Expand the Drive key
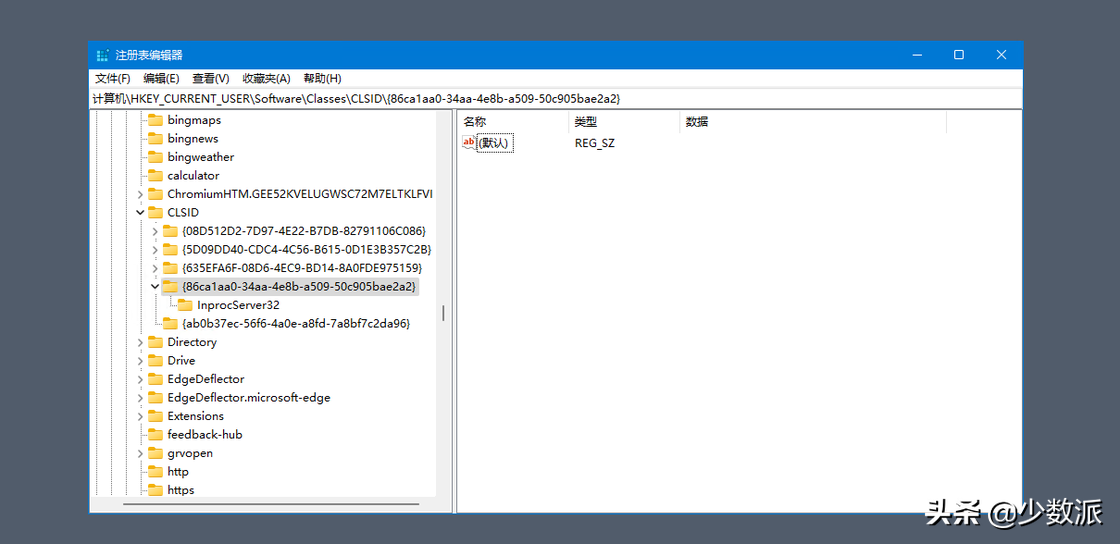Viewport: 1120px width, 544px height. [x=140, y=361]
